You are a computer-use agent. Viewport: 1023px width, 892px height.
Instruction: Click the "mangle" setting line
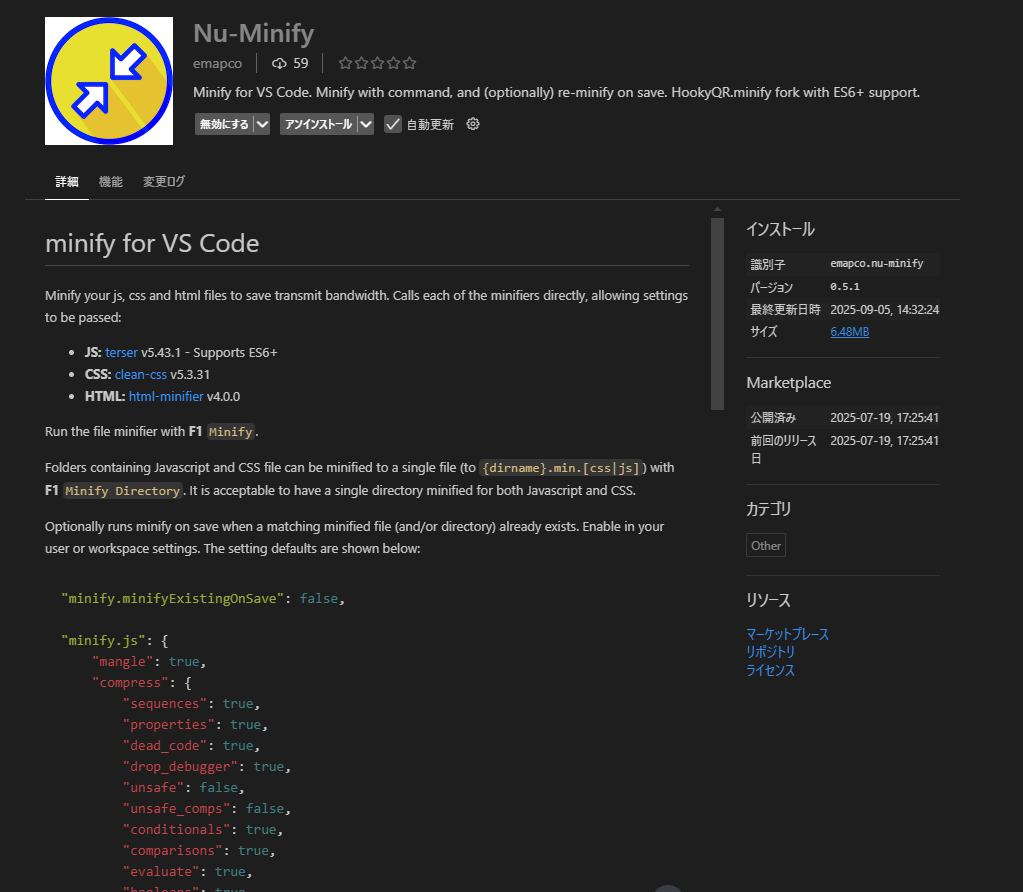pyautogui.click(x=149, y=662)
